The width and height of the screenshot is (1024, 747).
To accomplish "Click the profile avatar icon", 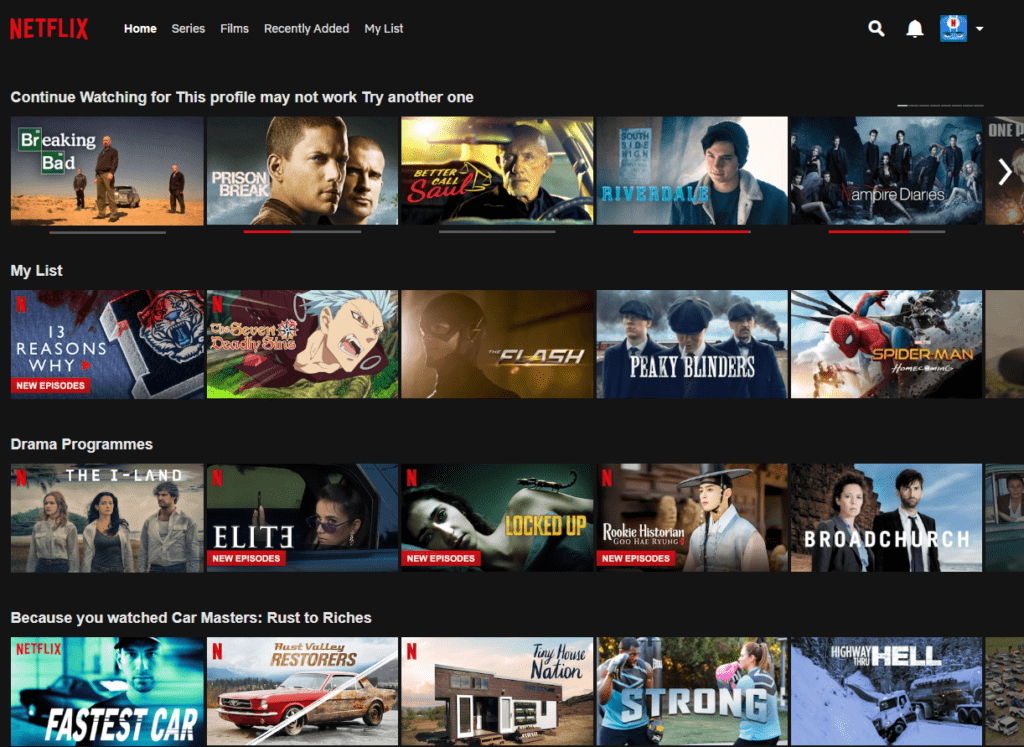I will coord(953,29).
